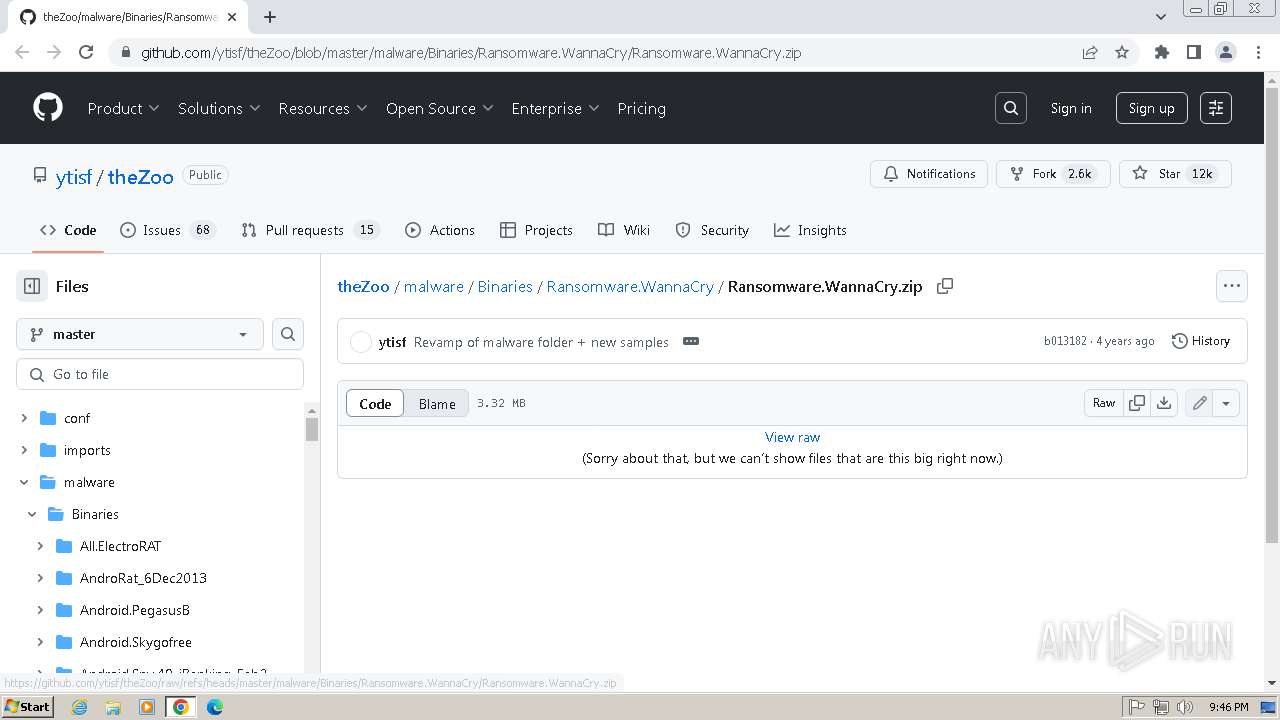Go back in Chrome
The height and width of the screenshot is (720, 1280).
point(22,52)
